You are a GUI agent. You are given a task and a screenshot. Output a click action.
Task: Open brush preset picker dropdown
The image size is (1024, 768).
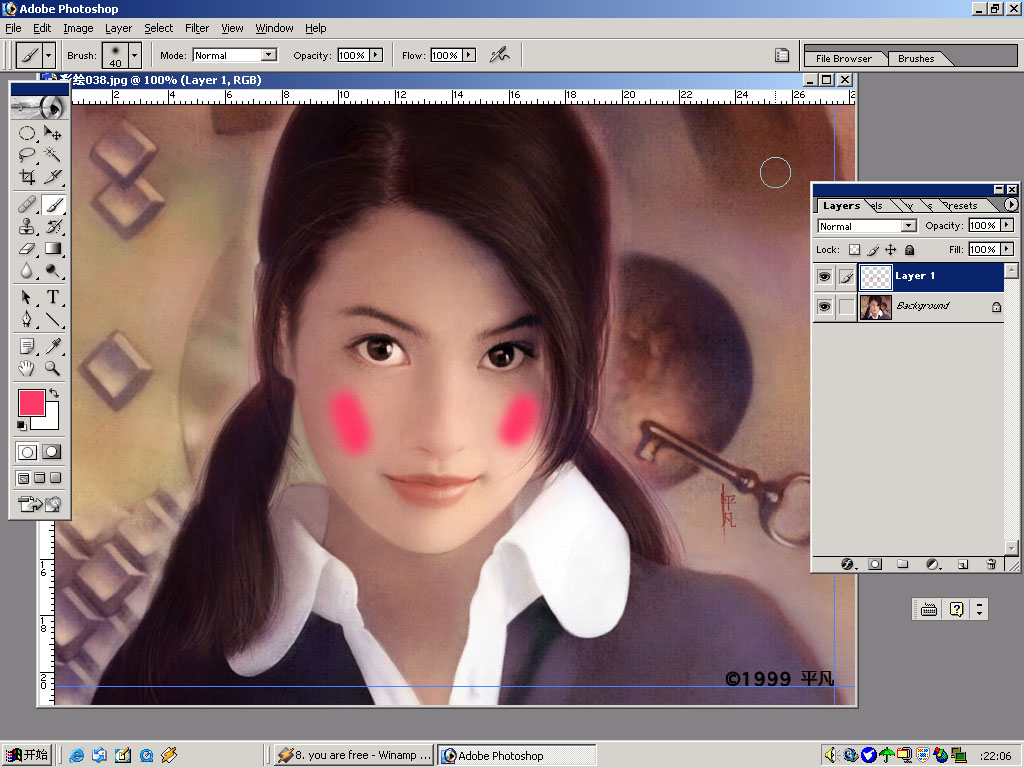coord(135,56)
